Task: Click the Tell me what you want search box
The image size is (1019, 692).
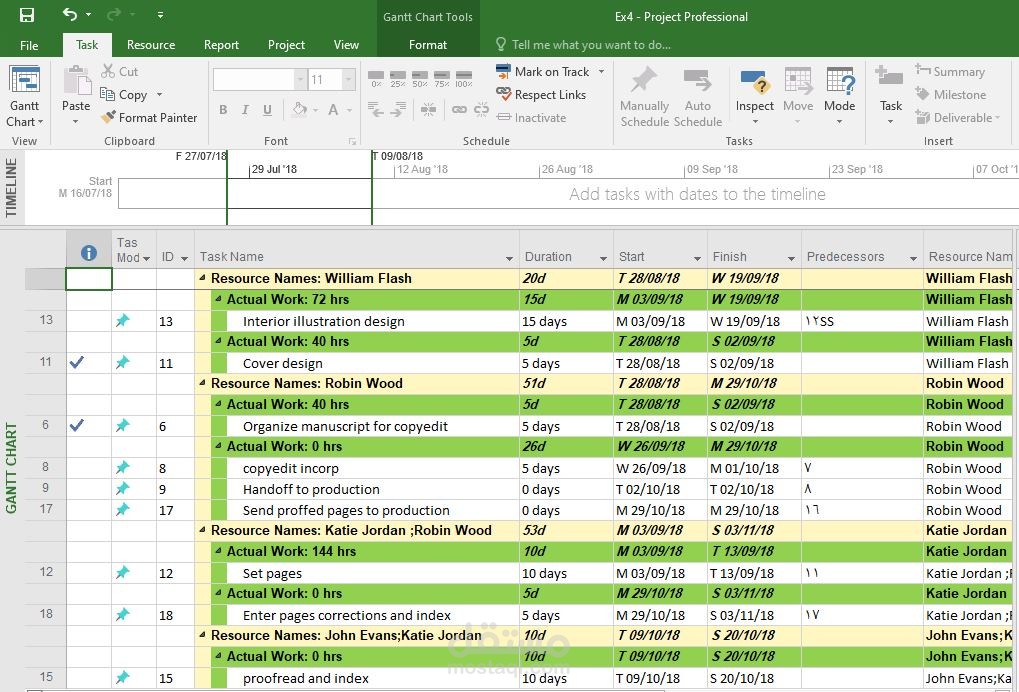Action: (x=590, y=45)
